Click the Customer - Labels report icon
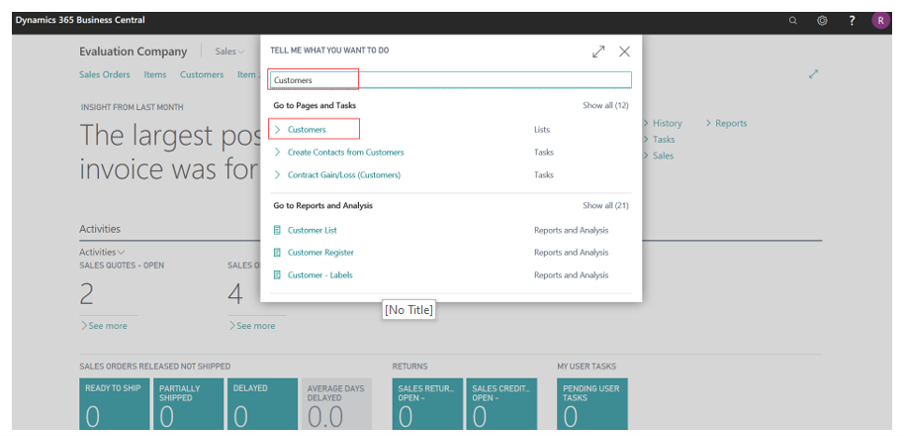The height and width of the screenshot is (436, 904). point(277,275)
